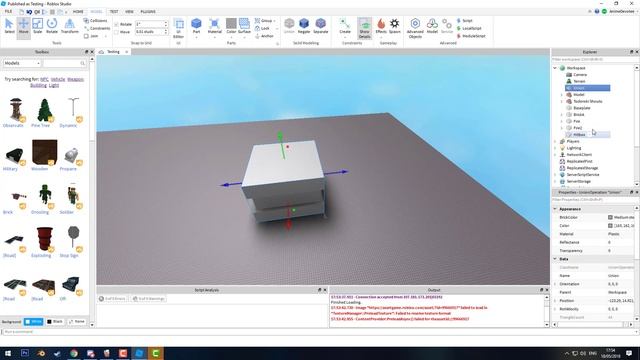This screenshot has width=640, height=360.
Task: Open the UI Editor
Action: [x=178, y=28]
